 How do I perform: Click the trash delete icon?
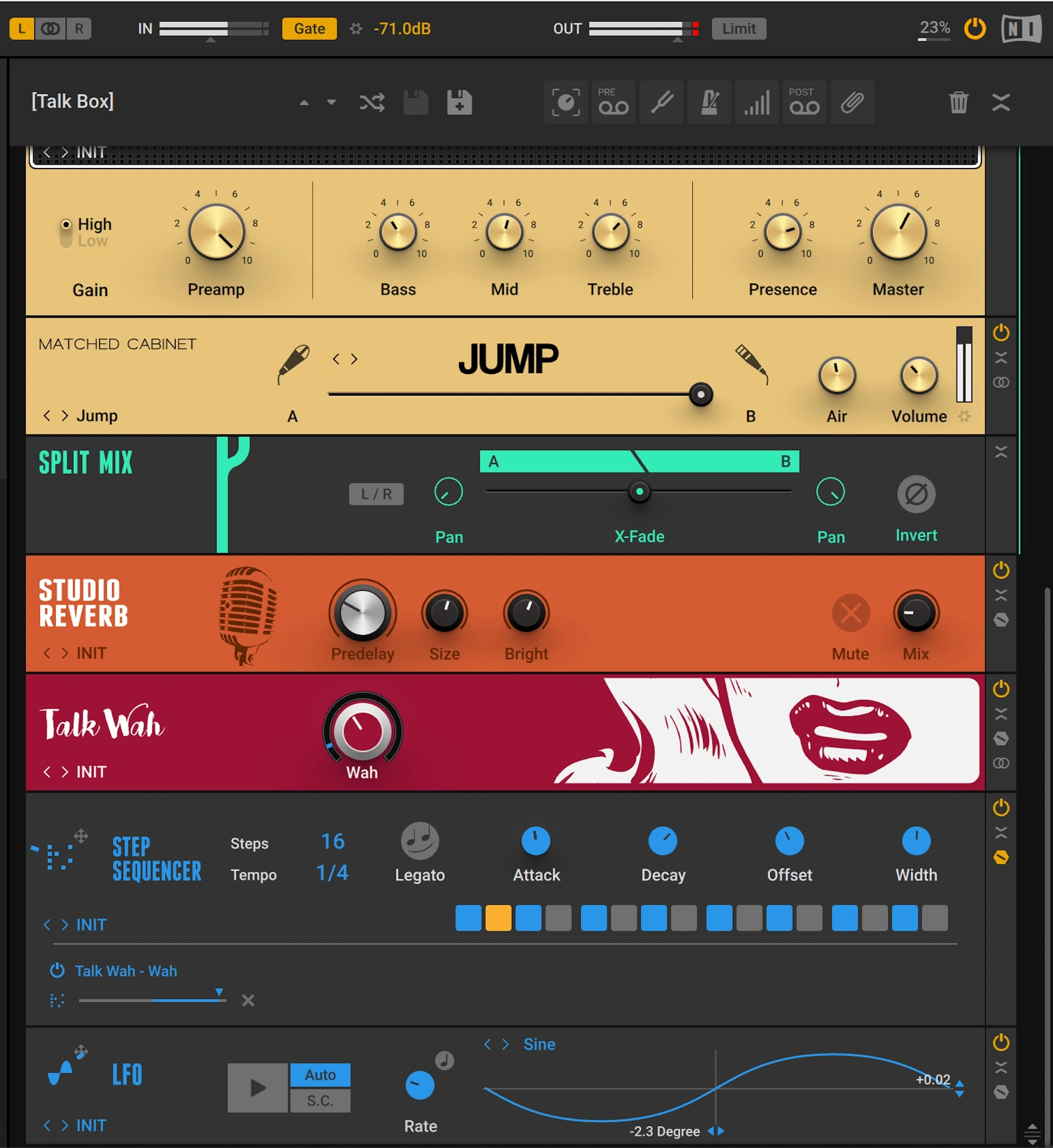(x=958, y=103)
